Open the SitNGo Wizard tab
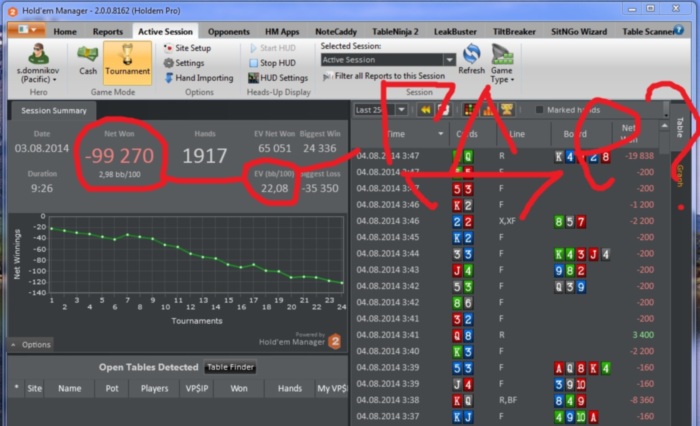Image resolution: width=700 pixels, height=426 pixels. tap(579, 32)
